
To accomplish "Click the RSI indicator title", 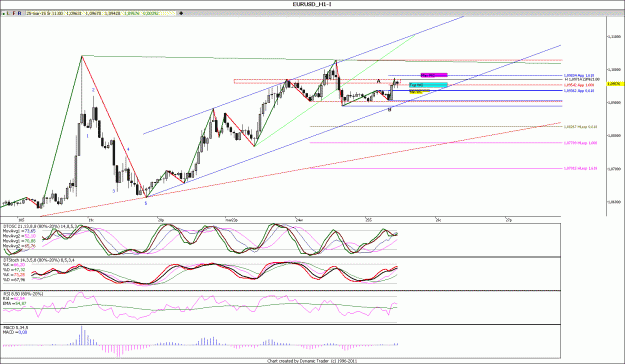I will [x=23, y=294].
